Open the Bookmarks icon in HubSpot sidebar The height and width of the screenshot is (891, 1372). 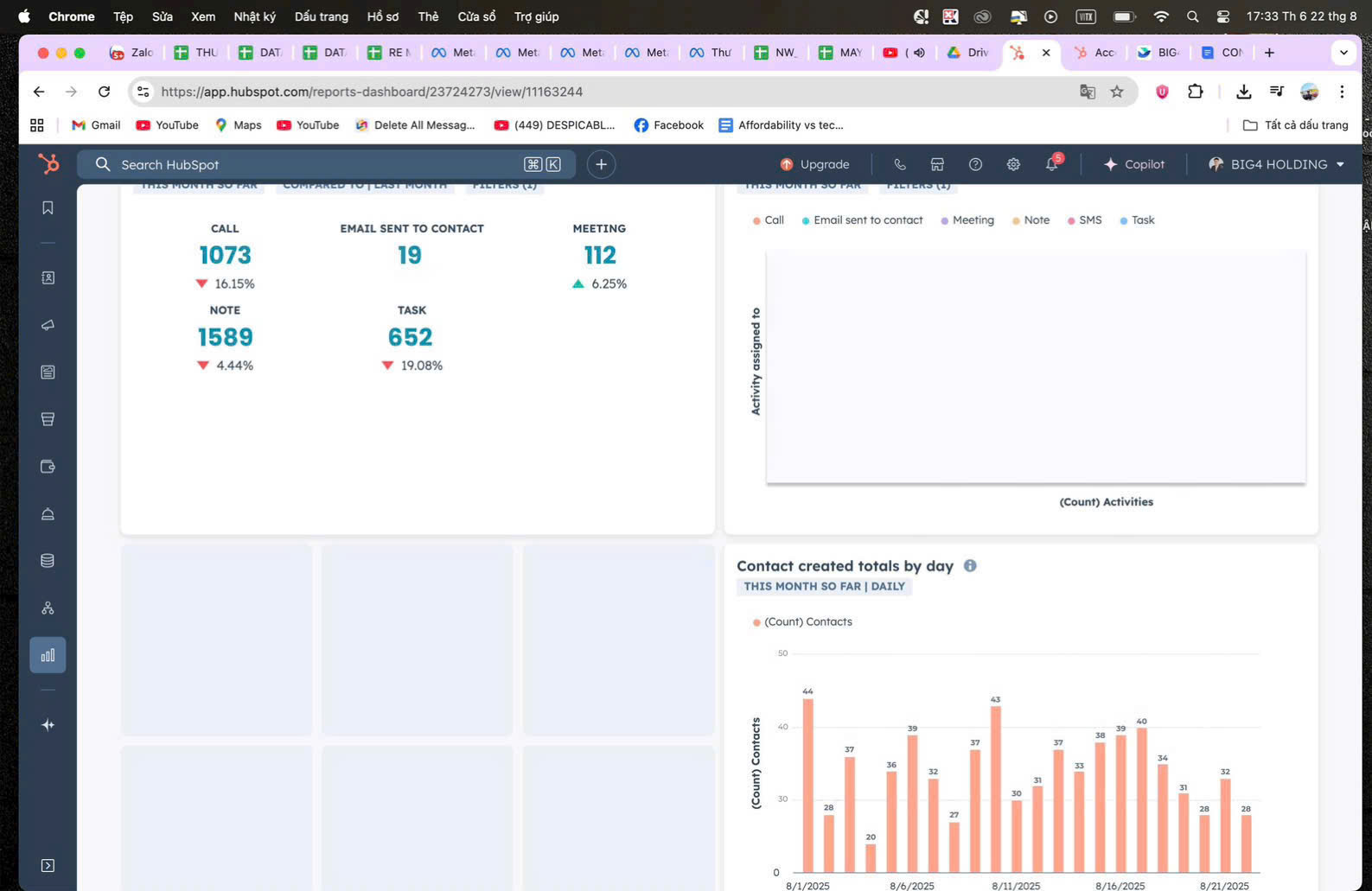click(x=48, y=207)
